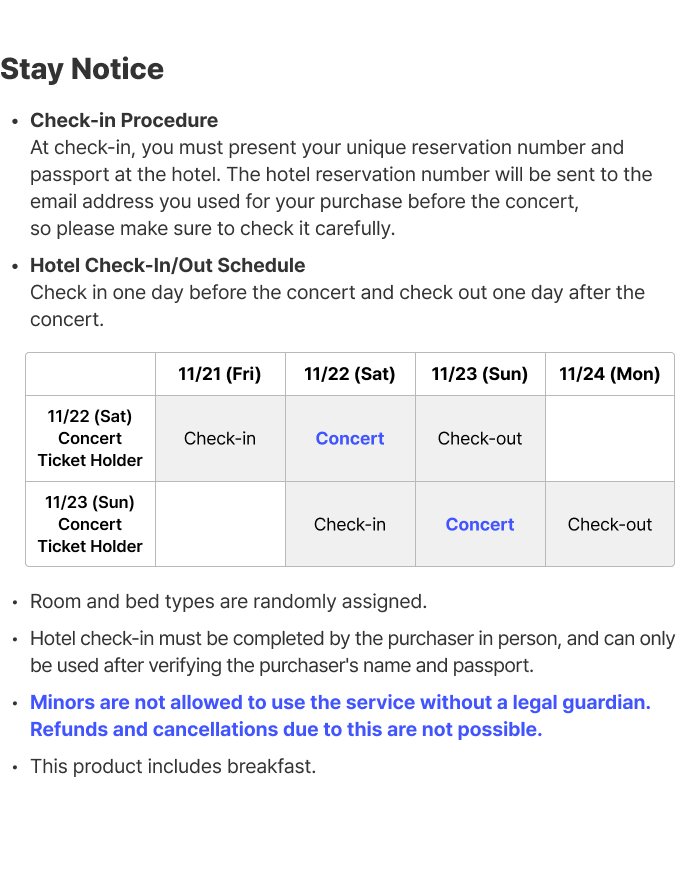Screen dimensions: 700x879
Task: Click the Check-out cell under 11/23 (Sun)
Action: coord(480,438)
